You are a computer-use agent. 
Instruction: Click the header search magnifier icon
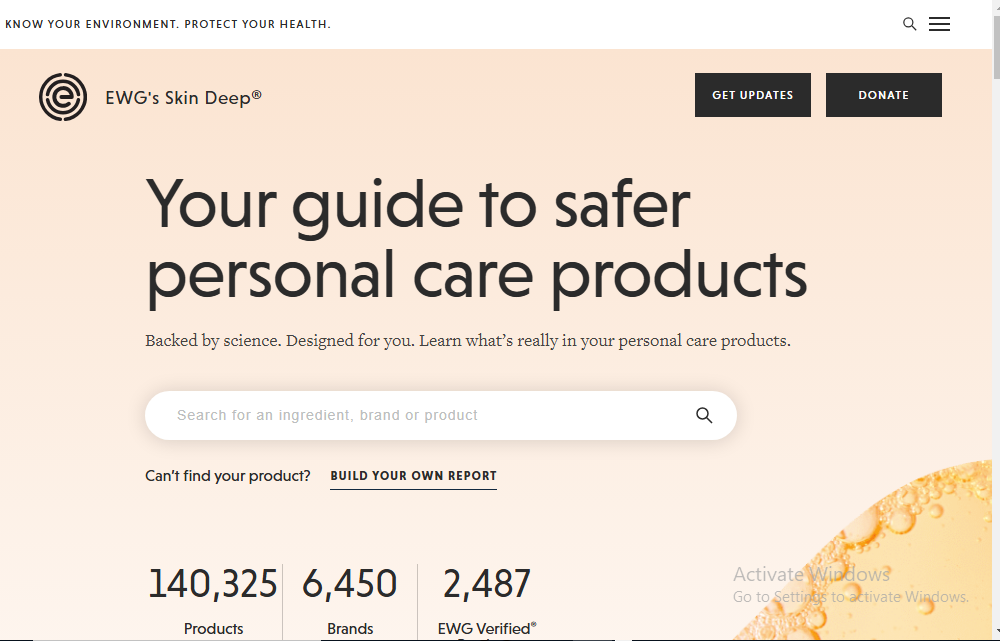point(909,24)
